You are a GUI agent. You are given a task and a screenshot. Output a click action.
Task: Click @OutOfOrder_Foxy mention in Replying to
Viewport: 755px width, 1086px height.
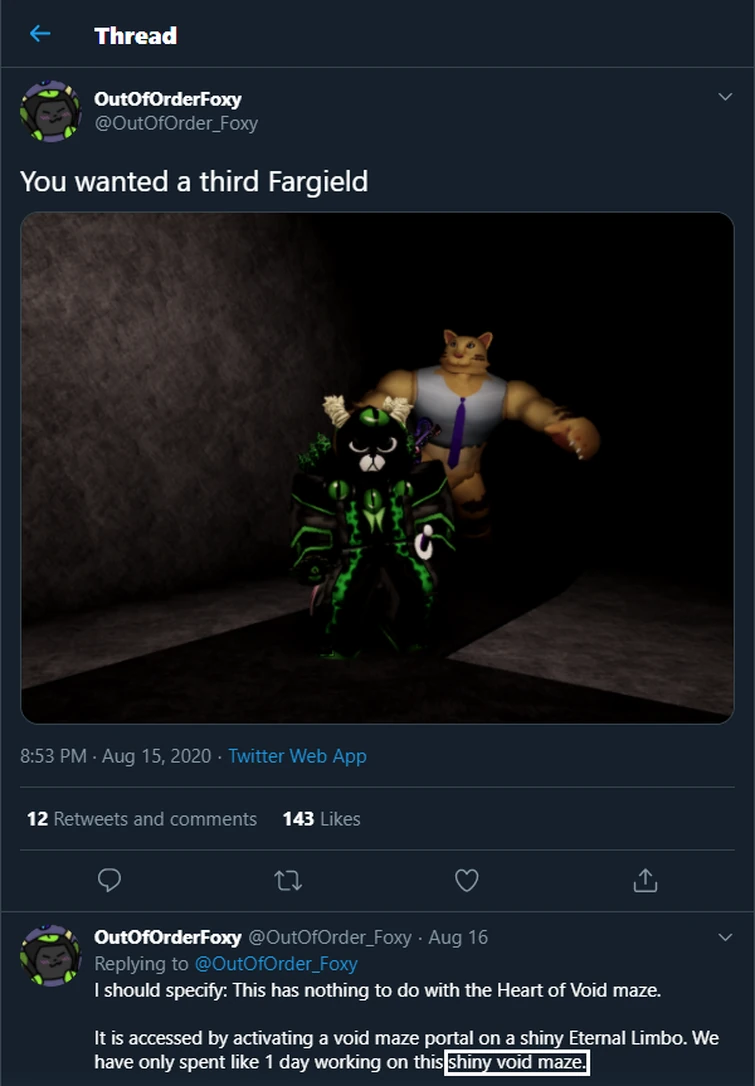(275, 964)
